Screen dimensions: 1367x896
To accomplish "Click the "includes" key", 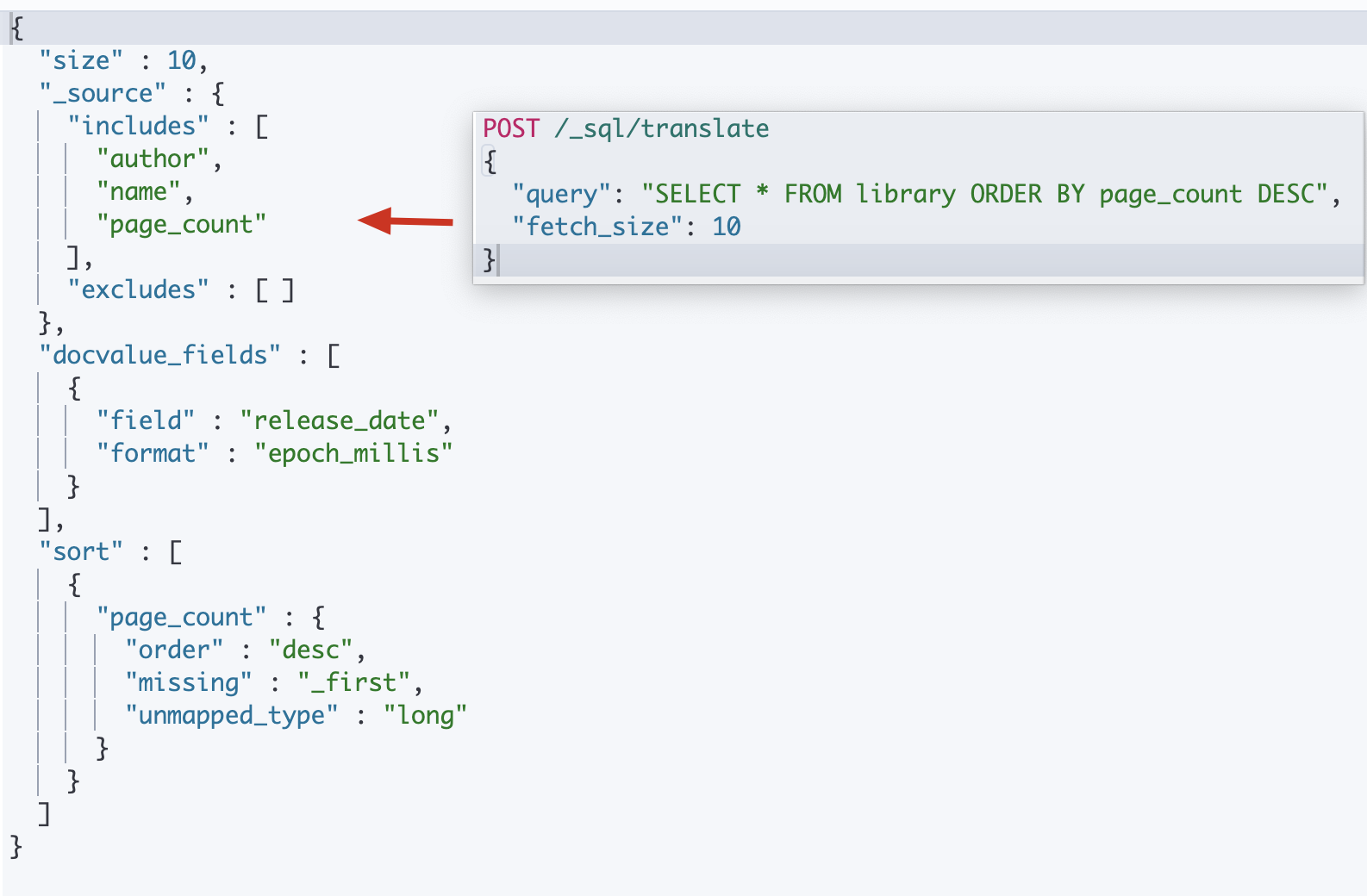I will (x=139, y=126).
